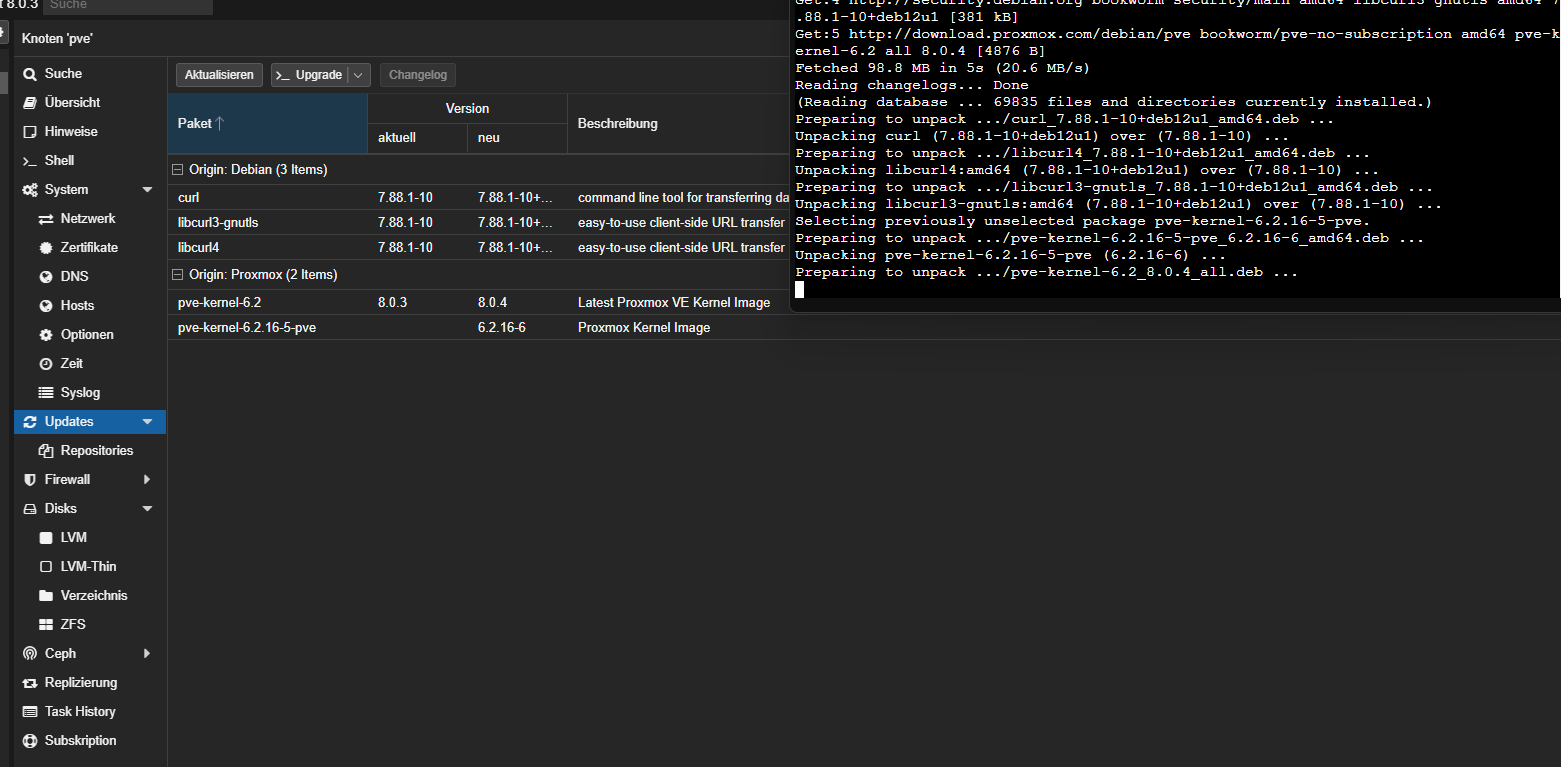The image size is (1561, 767).
Task: Open the Repositories files icon
Action: pos(46,450)
